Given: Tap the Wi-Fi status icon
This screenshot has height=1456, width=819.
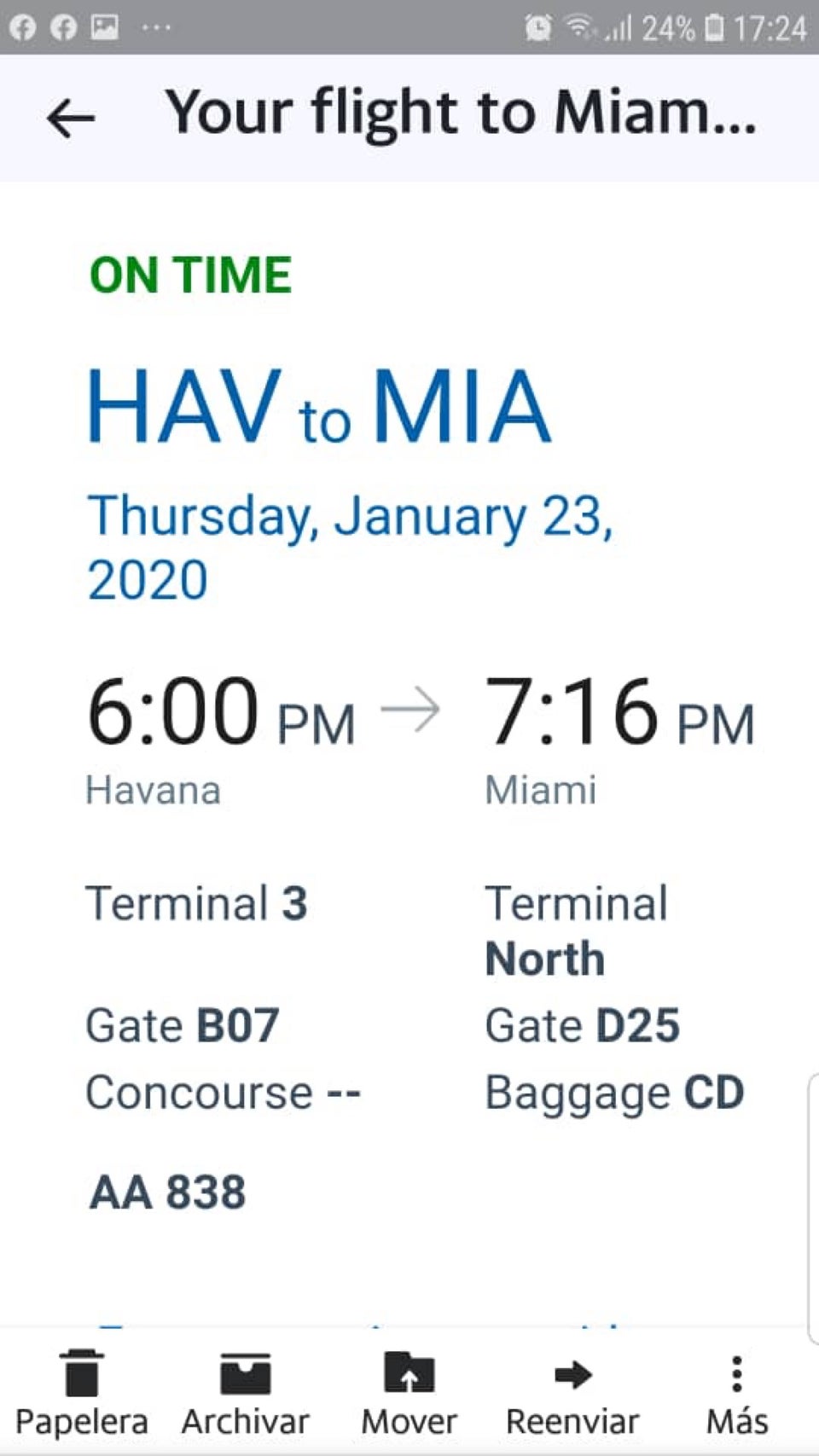Looking at the screenshot, I should (x=580, y=27).
